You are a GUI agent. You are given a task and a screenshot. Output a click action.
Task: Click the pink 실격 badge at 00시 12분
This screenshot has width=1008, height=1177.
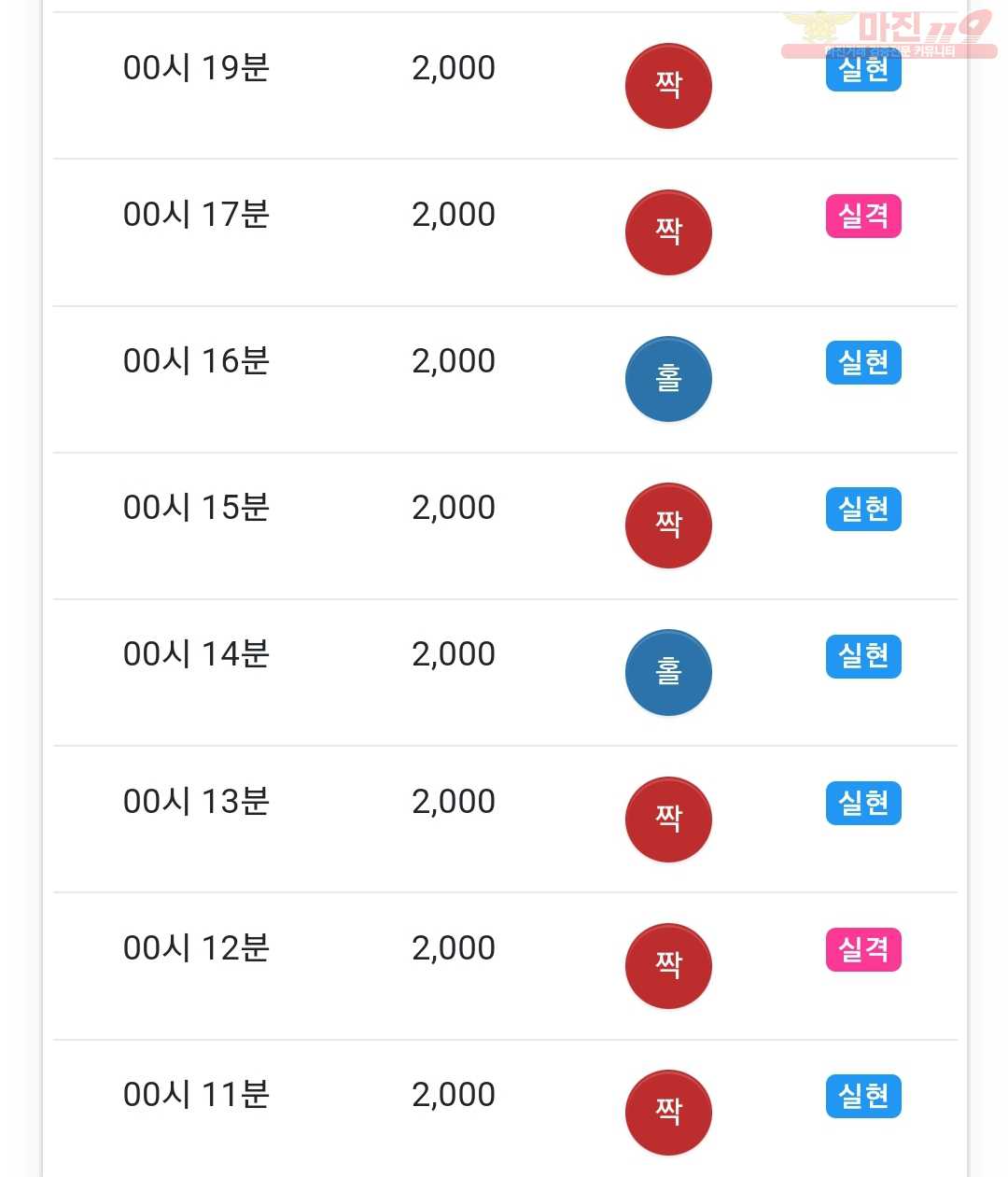[x=863, y=949]
